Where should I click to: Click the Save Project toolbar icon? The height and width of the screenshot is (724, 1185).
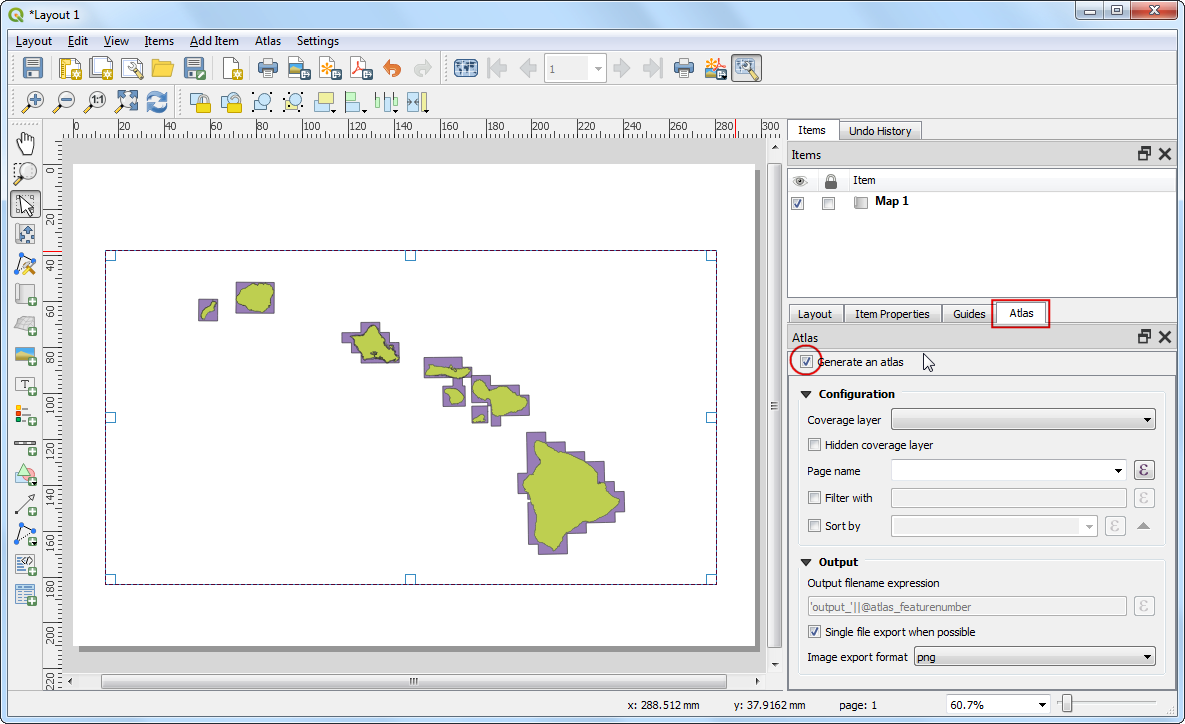point(33,68)
